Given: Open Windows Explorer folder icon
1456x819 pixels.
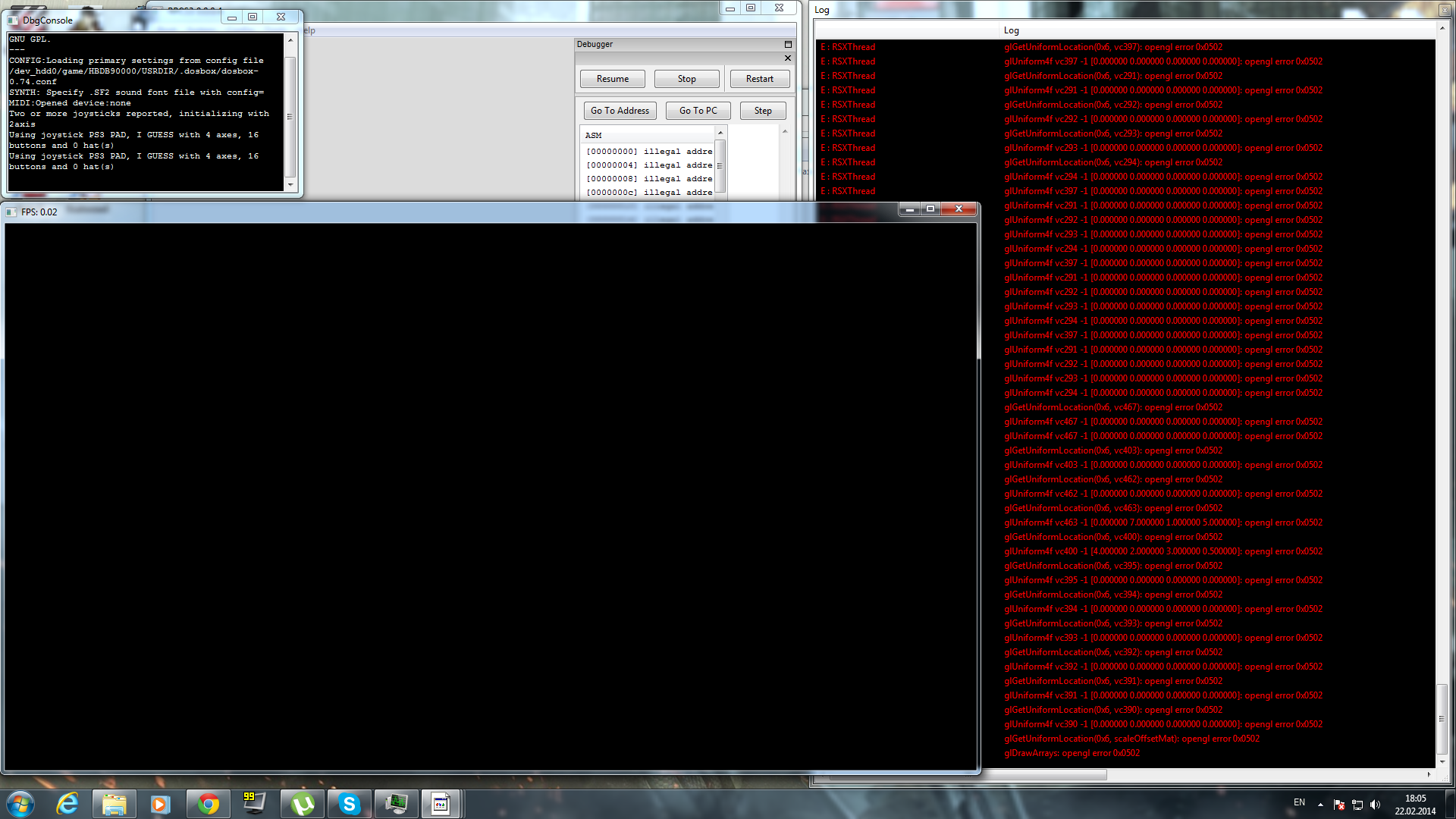Looking at the screenshot, I should tap(115, 804).
